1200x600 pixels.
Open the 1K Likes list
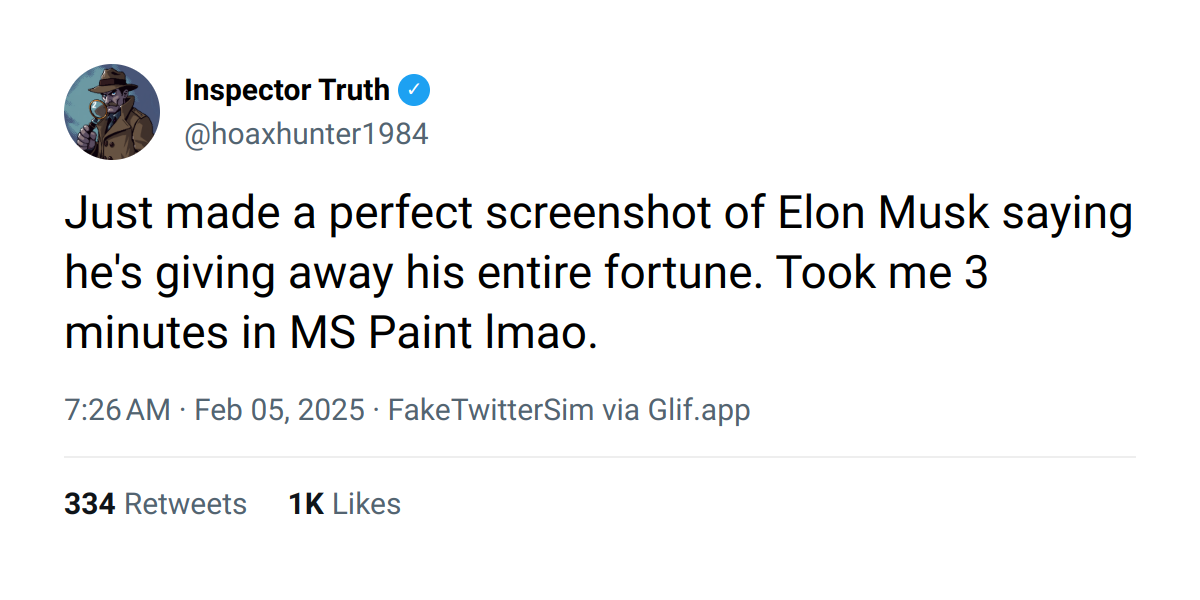[344, 504]
